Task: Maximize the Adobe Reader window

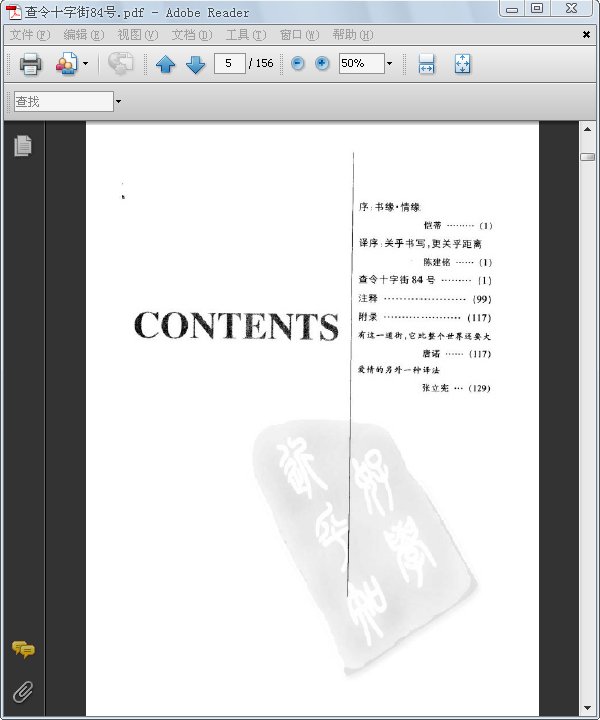Action: 537,8
